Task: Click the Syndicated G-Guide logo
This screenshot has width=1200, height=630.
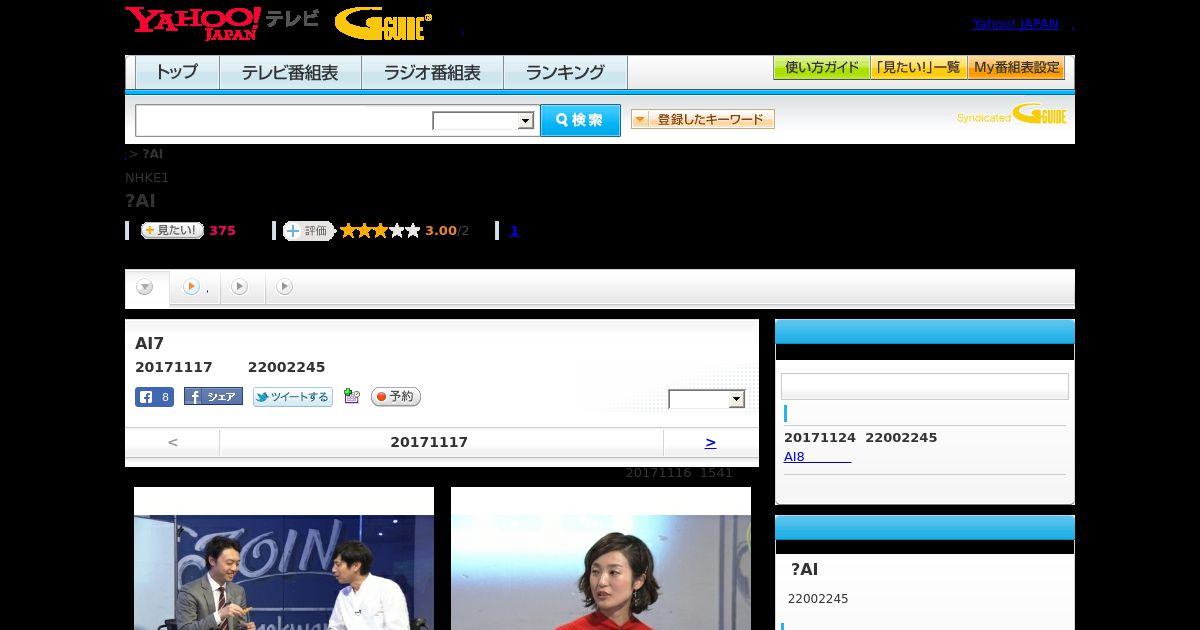Action: [1012, 114]
